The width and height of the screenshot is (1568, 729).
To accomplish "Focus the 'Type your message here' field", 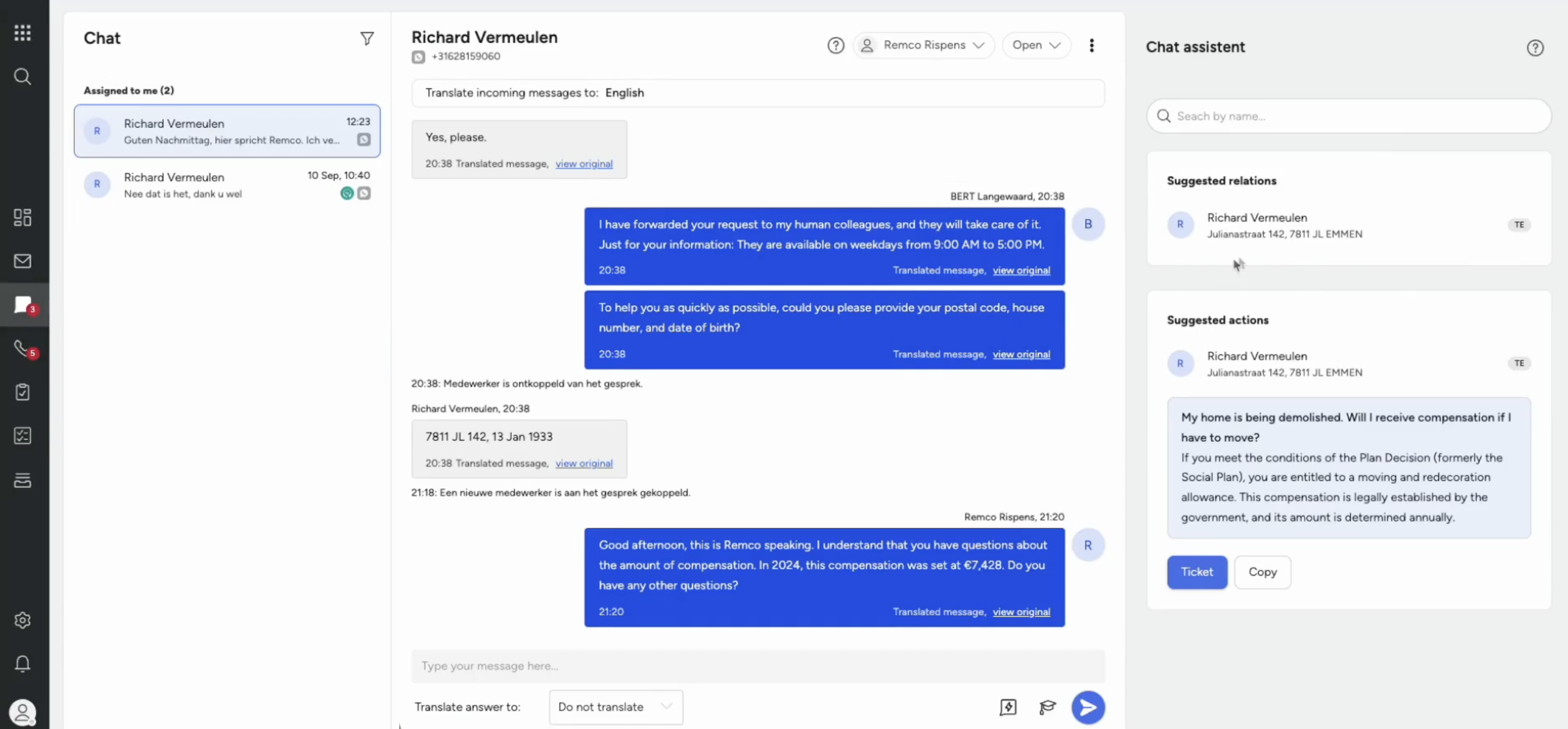I will pos(757,666).
